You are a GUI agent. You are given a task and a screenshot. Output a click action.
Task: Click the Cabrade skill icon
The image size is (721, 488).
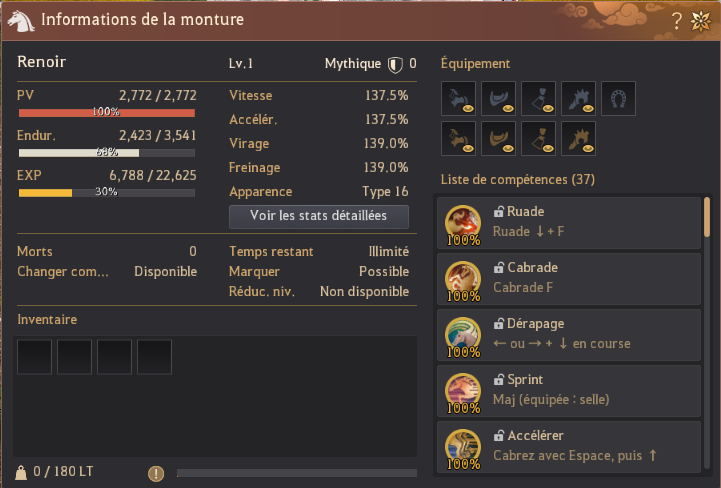pyautogui.click(x=463, y=280)
